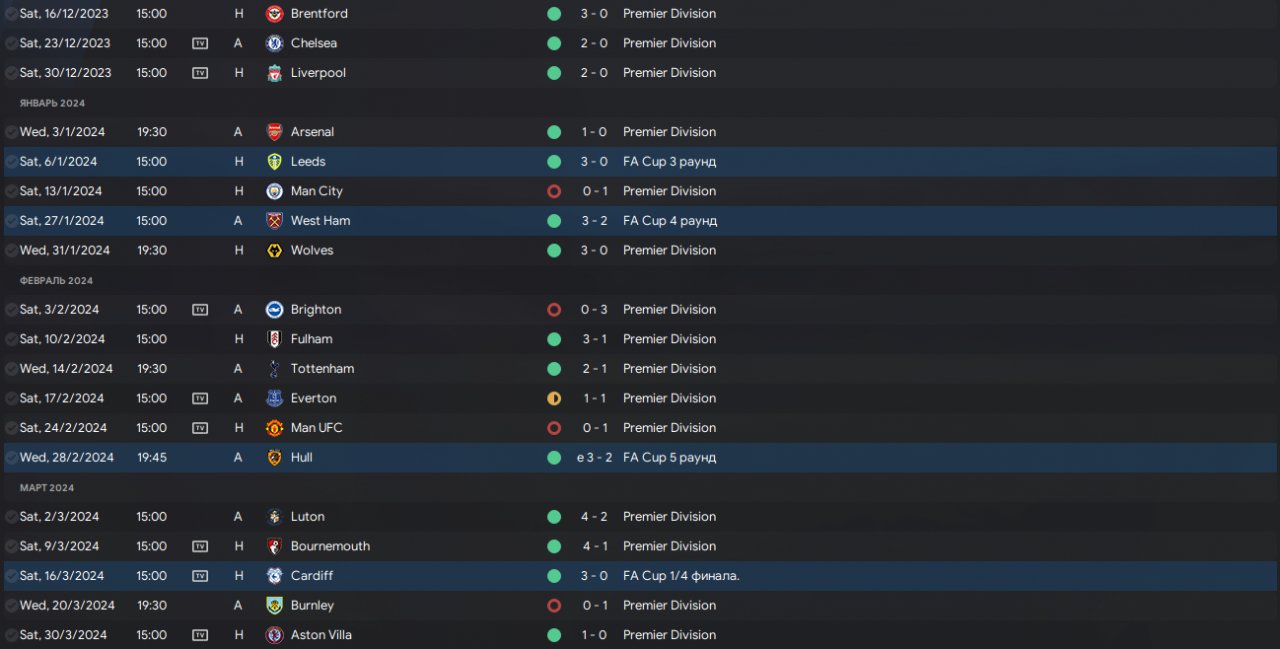
Task: Open the 4 - 2 score against Luton
Action: 595,517
